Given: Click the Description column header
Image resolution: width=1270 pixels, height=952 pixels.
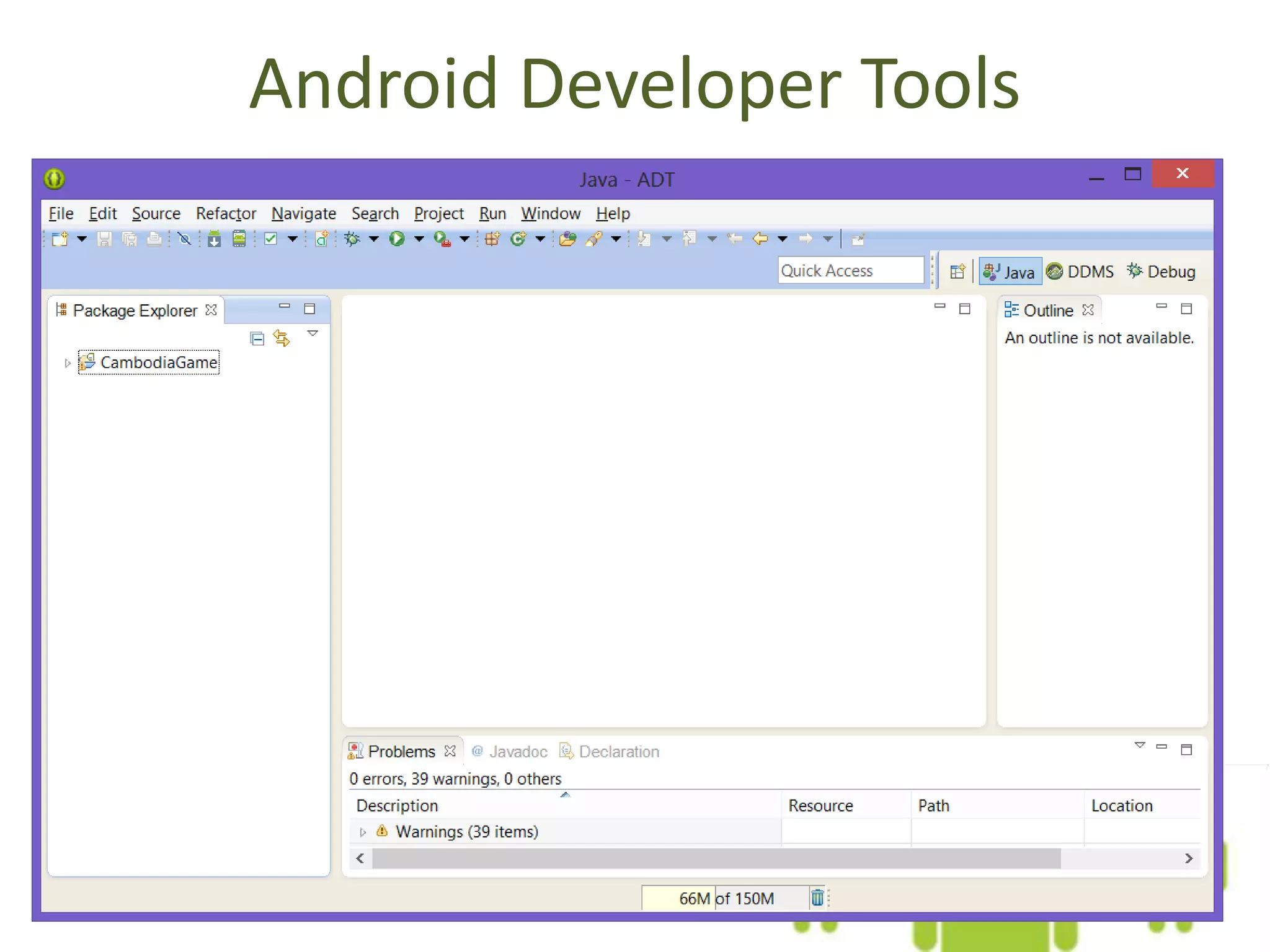Looking at the screenshot, I should coord(565,805).
